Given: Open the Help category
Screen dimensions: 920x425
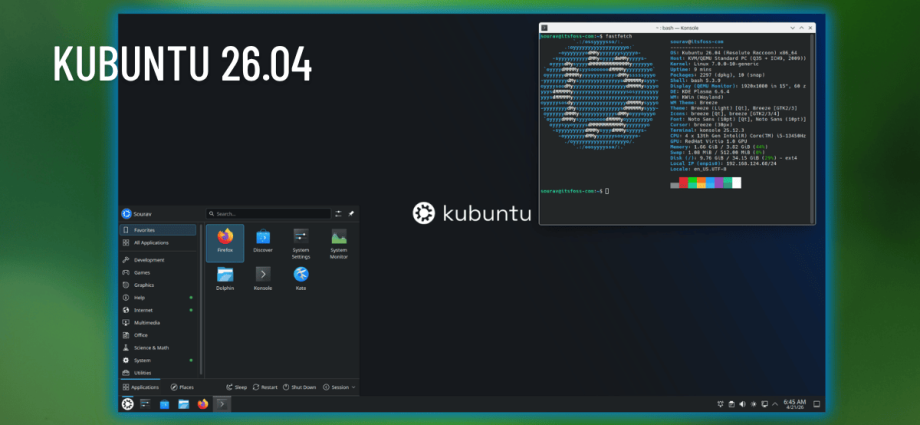Looking at the screenshot, I should click(158, 298).
